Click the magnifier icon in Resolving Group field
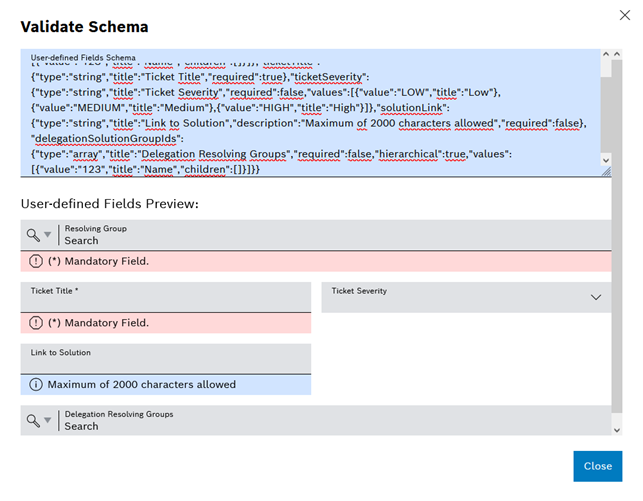 [x=33, y=235]
